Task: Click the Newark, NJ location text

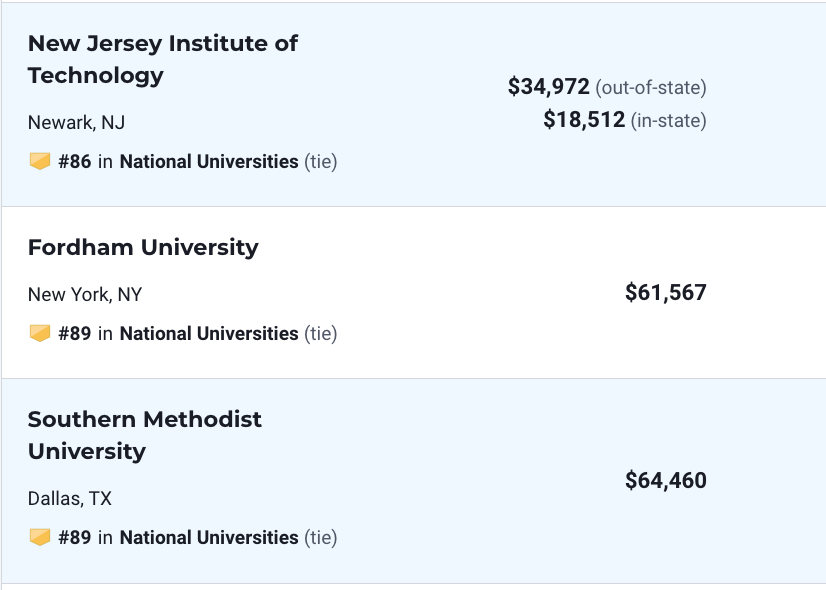Action: [x=76, y=123]
